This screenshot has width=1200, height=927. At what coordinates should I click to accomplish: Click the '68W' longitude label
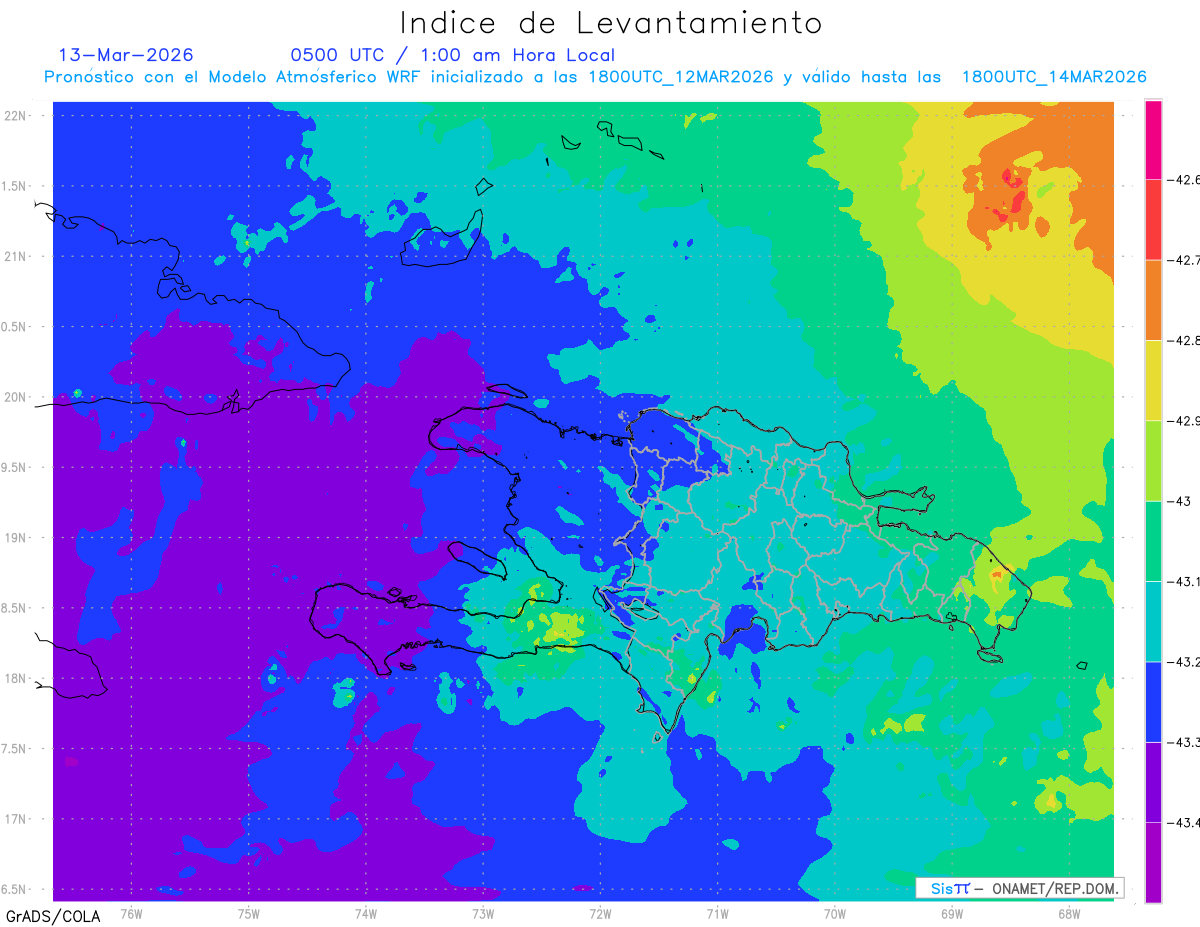1068,914
